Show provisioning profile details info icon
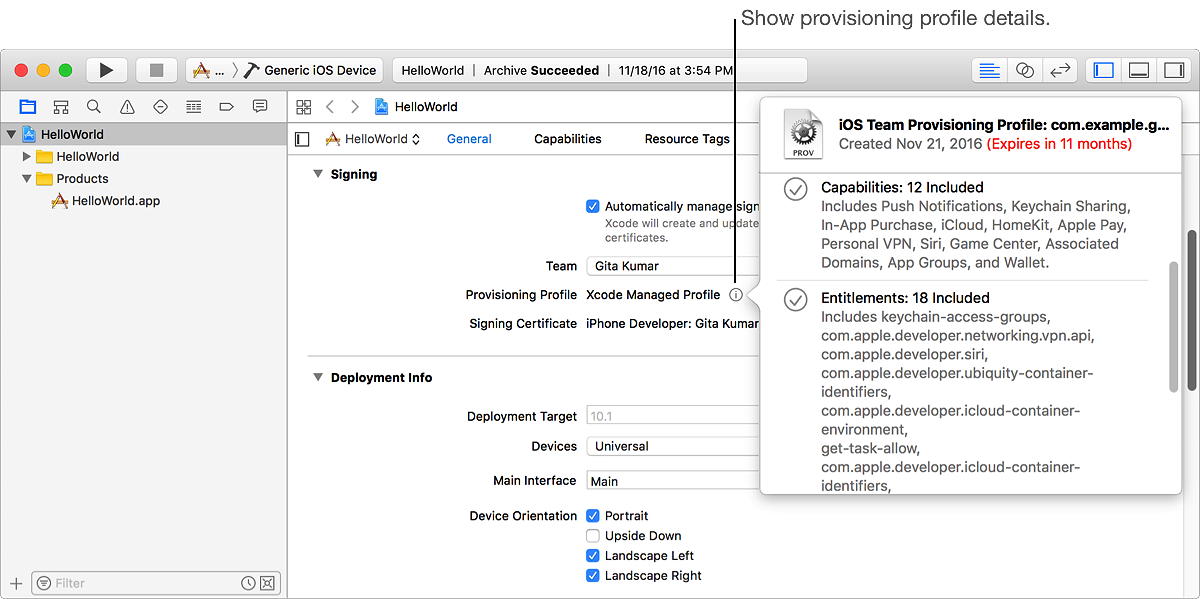 (736, 295)
